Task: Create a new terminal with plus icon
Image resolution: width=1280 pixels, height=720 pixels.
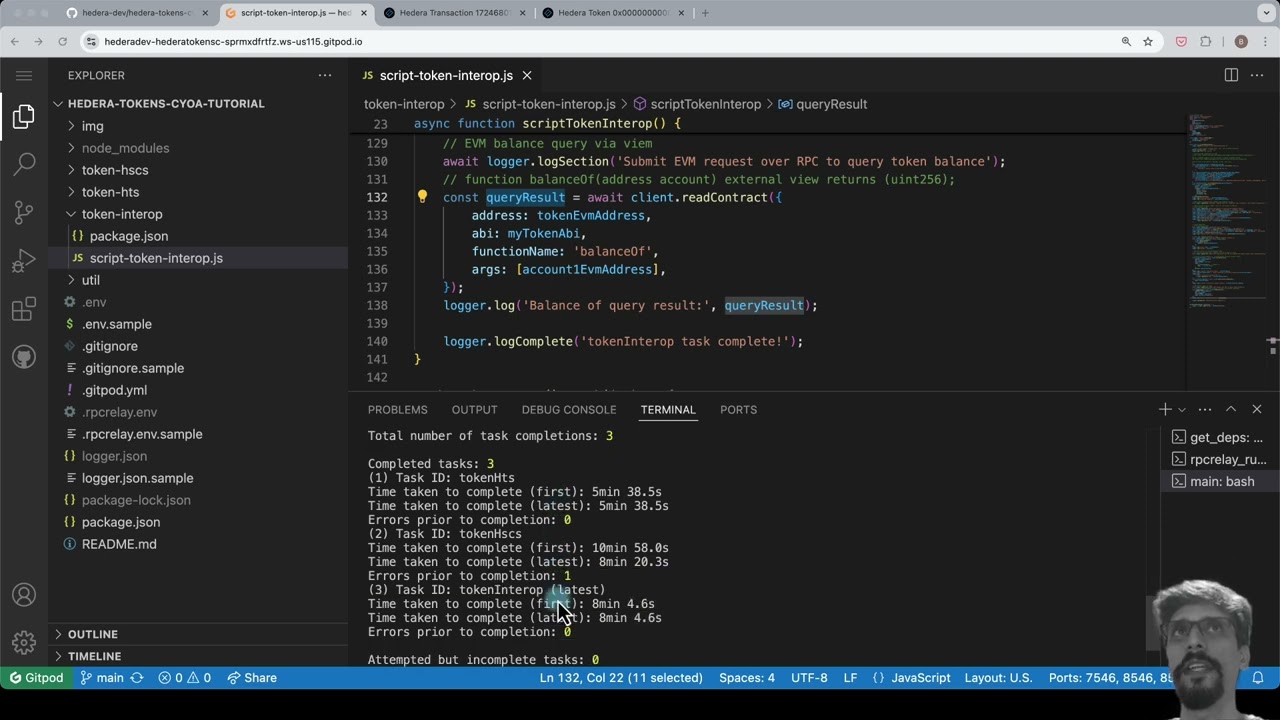Action: point(1165,409)
